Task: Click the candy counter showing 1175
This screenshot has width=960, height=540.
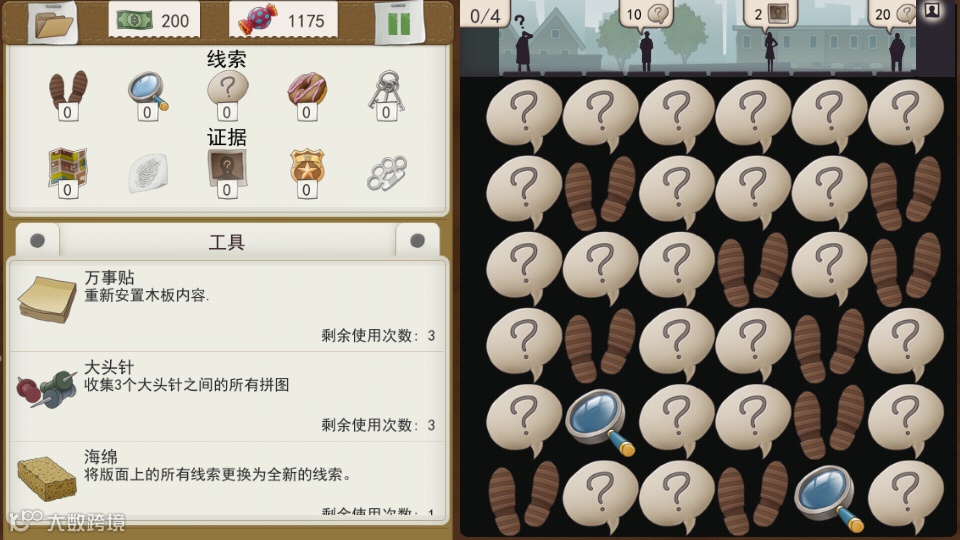Action: [x=283, y=20]
